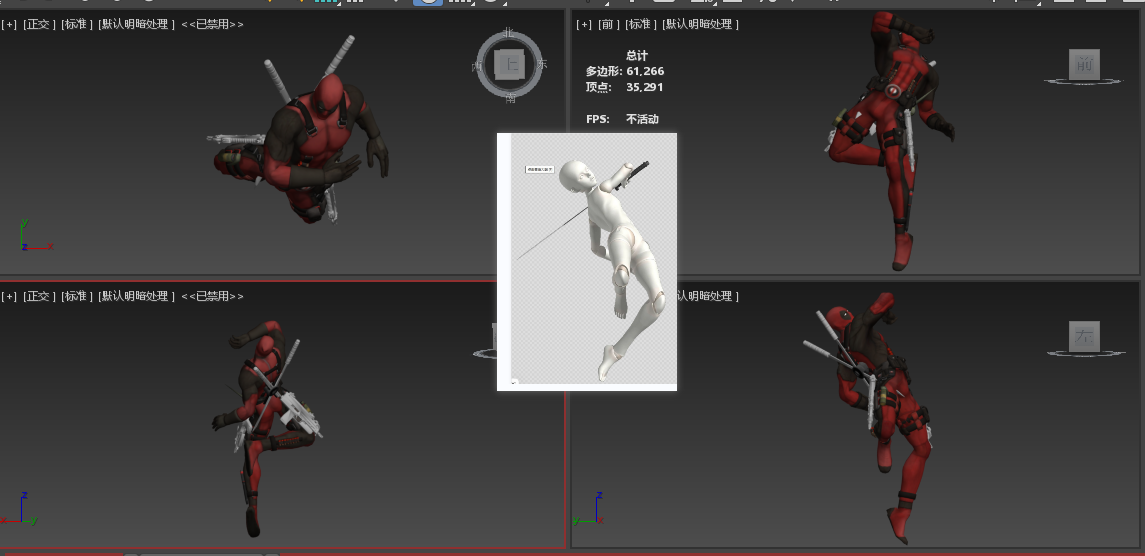Click compass ring under the 左 ViewCube
The width and height of the screenshot is (1145, 556).
[x=1085, y=354]
